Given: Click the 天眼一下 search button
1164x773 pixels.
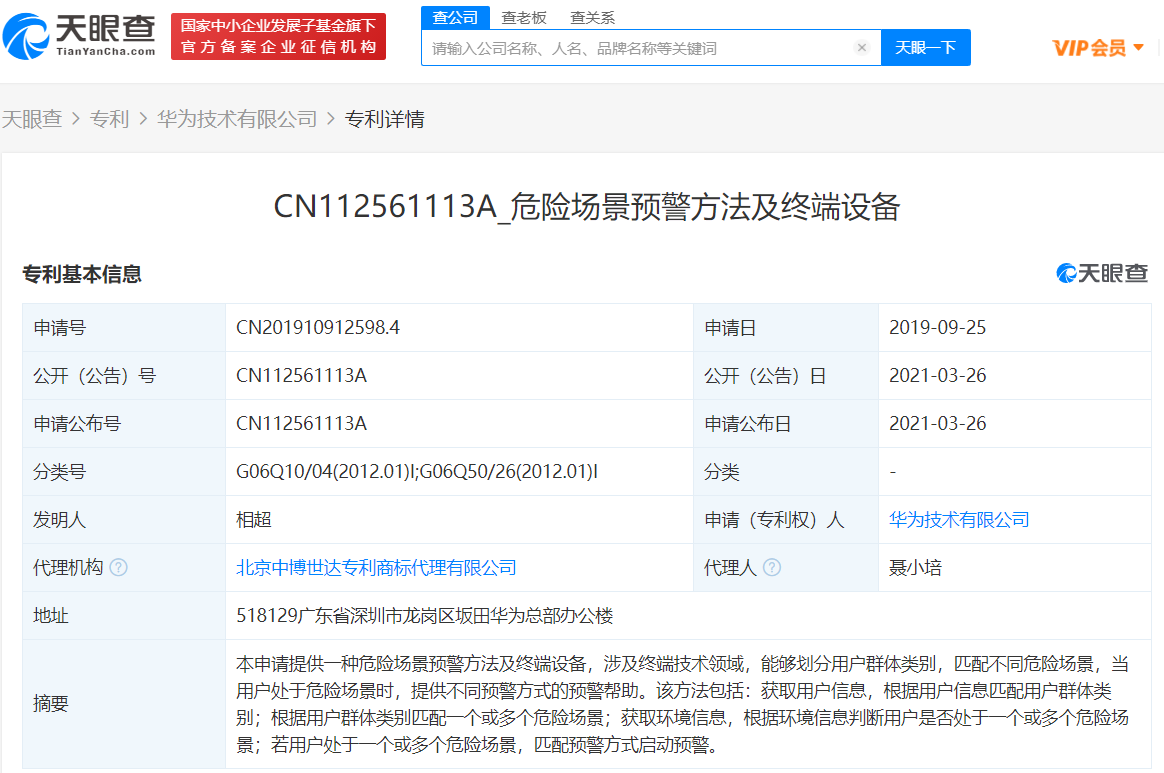Looking at the screenshot, I should pos(925,48).
